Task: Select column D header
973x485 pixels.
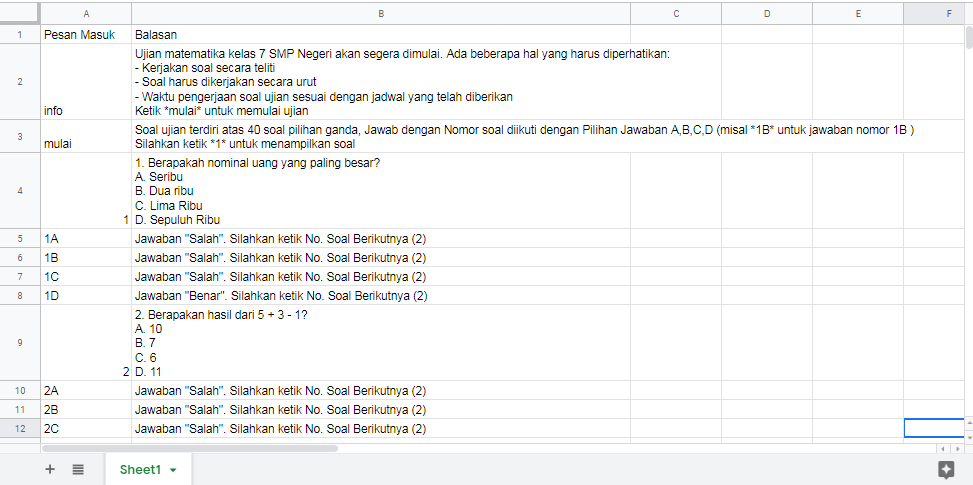Action: 767,13
